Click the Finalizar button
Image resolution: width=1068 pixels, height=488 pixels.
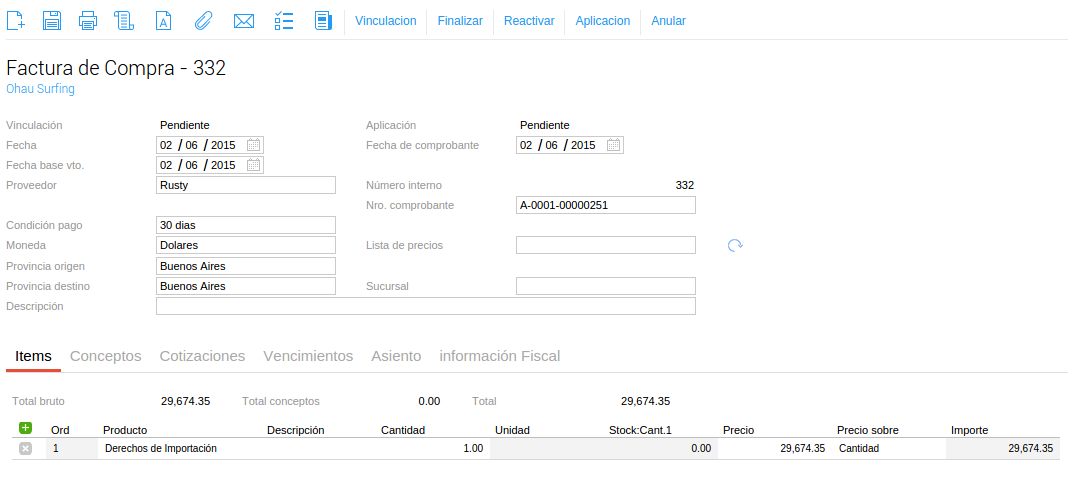pyautogui.click(x=460, y=21)
